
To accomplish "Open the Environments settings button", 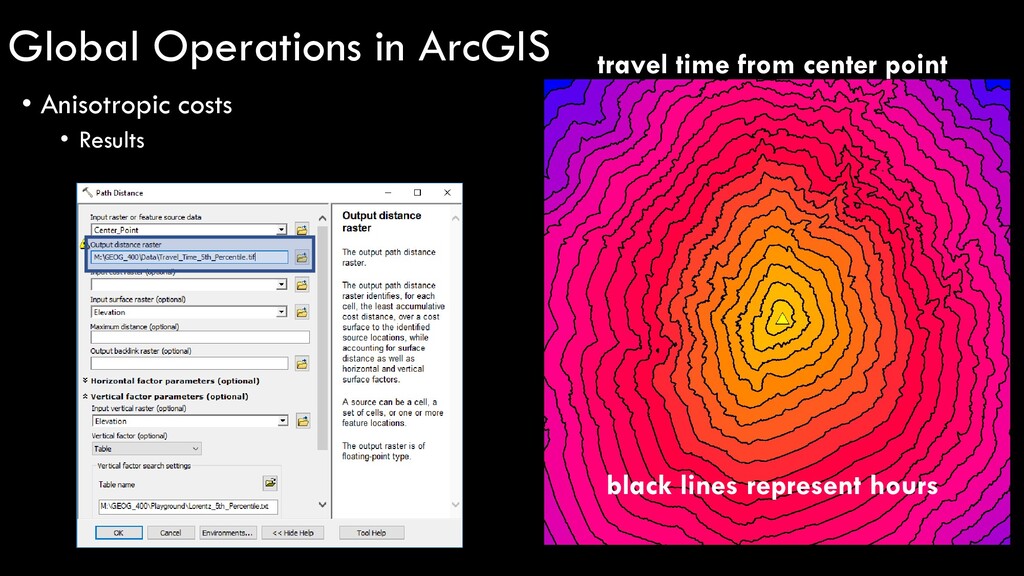I will point(227,533).
